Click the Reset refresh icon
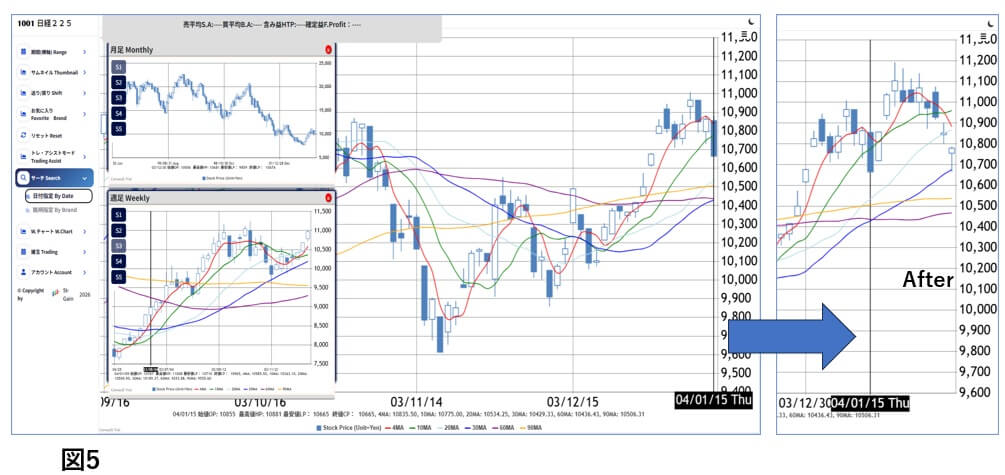 [24, 136]
